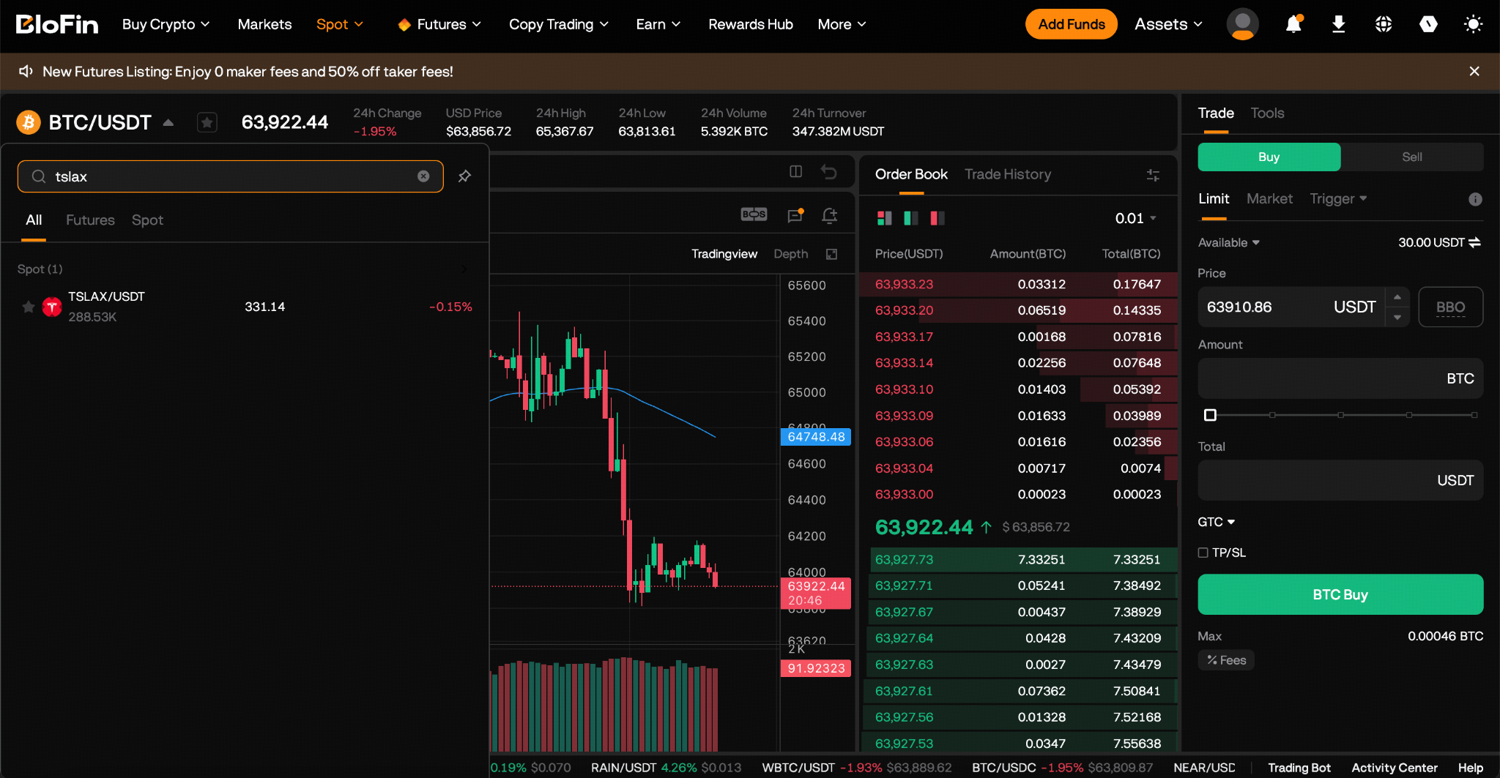Click the BTC amount input field

(1340, 379)
